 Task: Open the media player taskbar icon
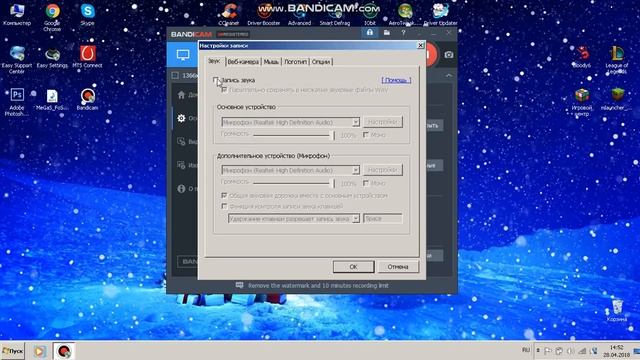(40, 351)
